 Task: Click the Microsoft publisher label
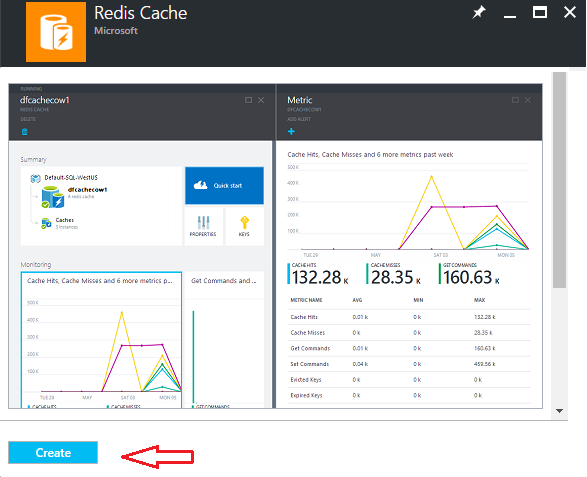coord(116,31)
